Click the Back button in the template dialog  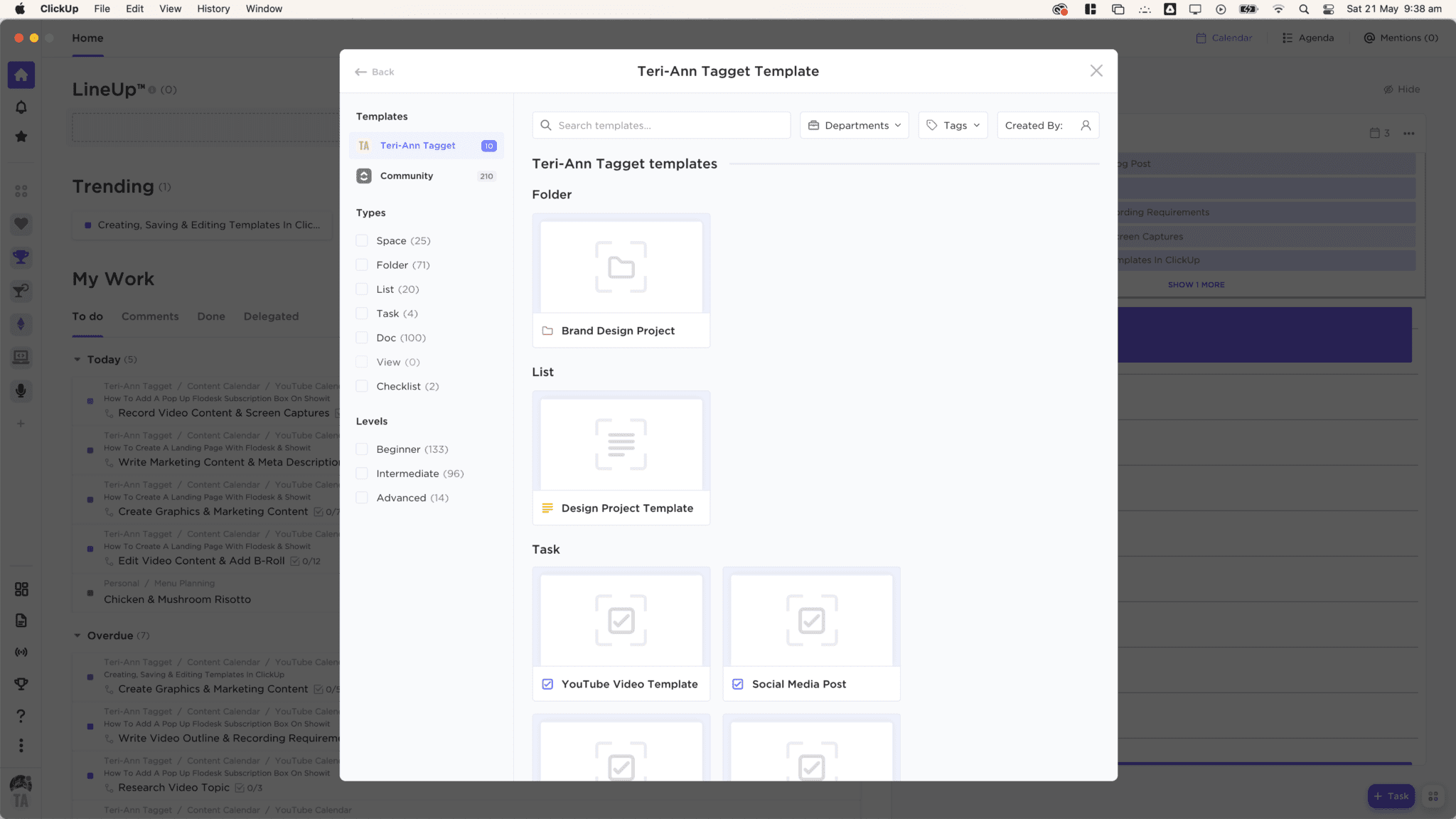click(x=374, y=71)
